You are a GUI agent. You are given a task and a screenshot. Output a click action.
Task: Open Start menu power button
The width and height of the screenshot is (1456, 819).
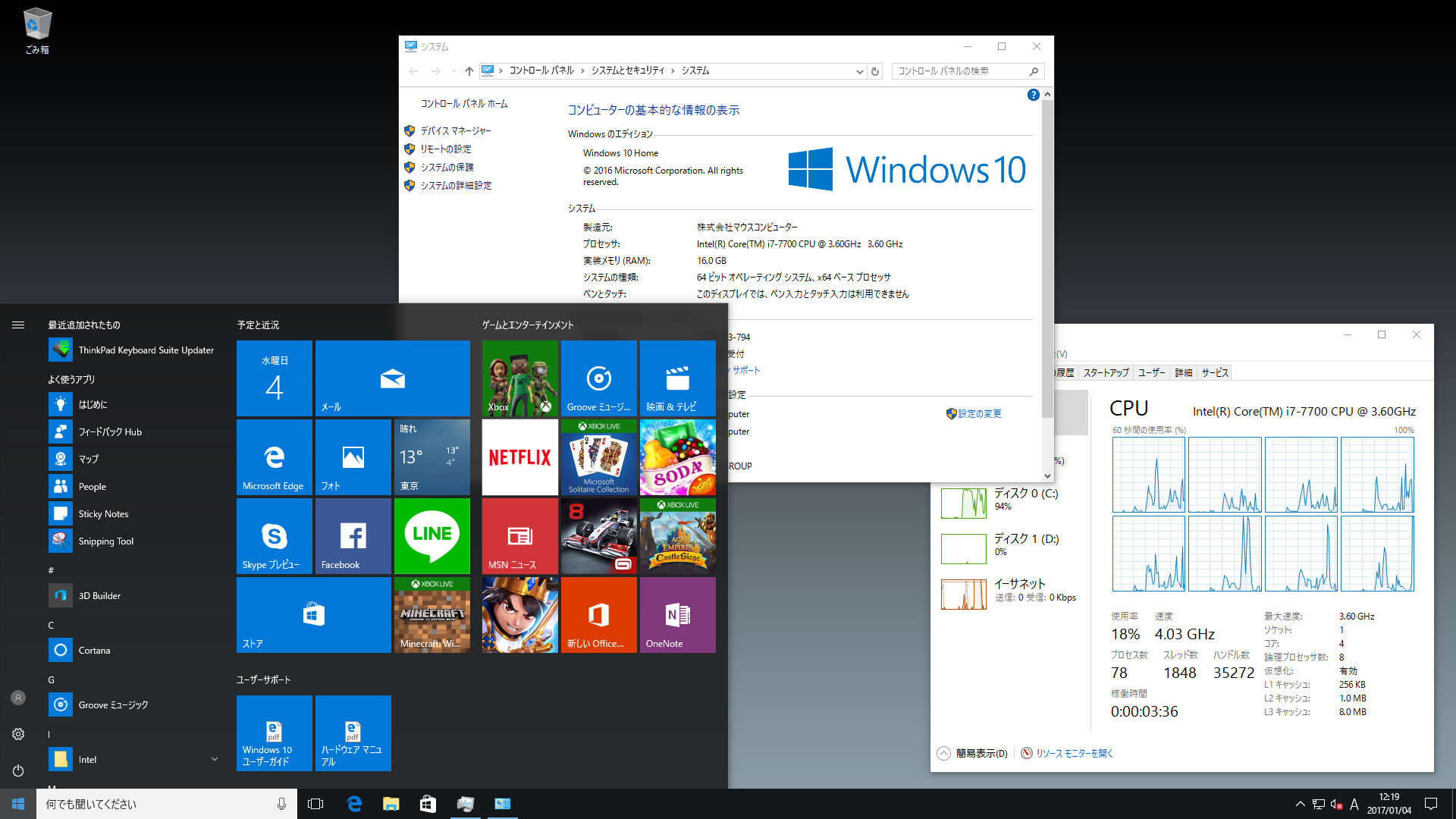pyautogui.click(x=18, y=770)
